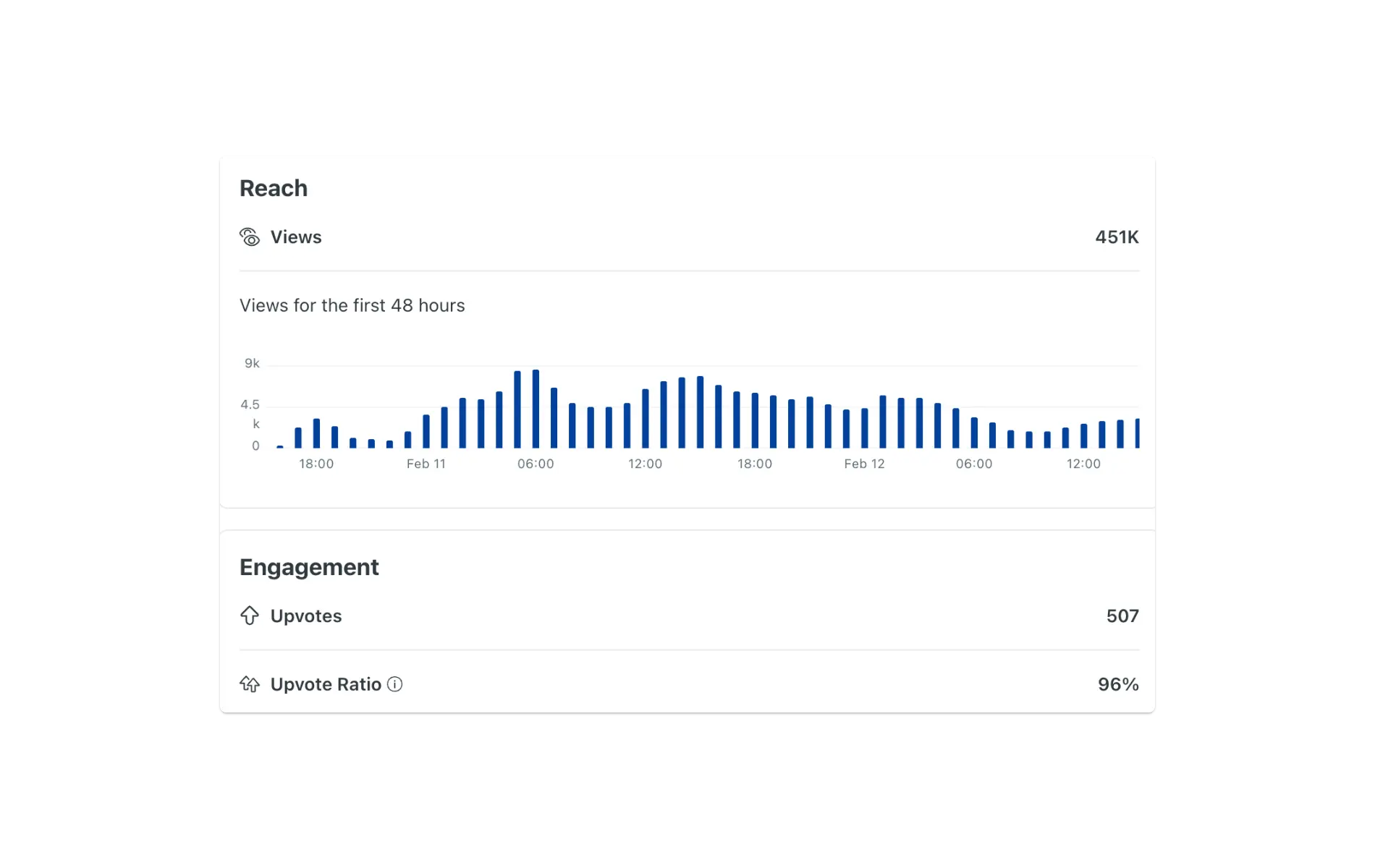Viewport: 1375px width, 868px height.
Task: Select the Engagement heading
Action: coord(309,567)
